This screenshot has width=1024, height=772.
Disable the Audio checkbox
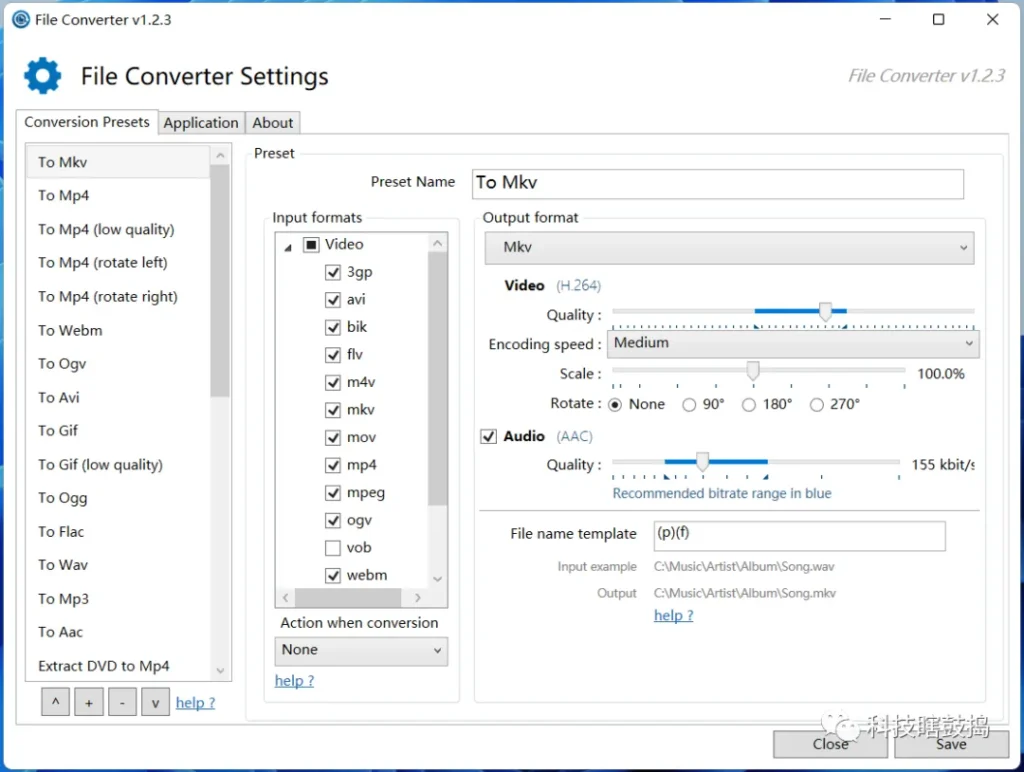click(488, 436)
